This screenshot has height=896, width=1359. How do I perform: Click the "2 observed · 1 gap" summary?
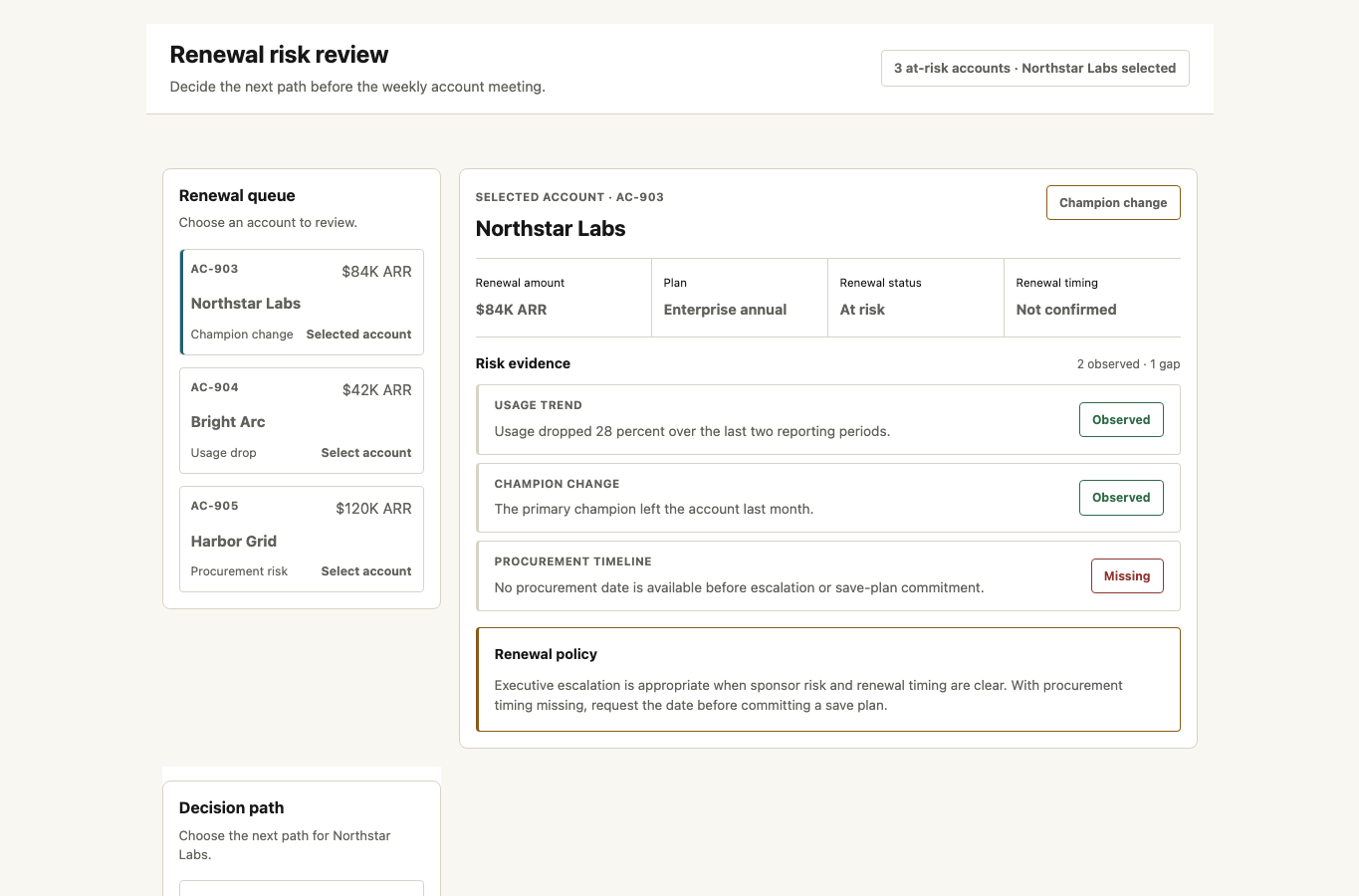(1128, 364)
